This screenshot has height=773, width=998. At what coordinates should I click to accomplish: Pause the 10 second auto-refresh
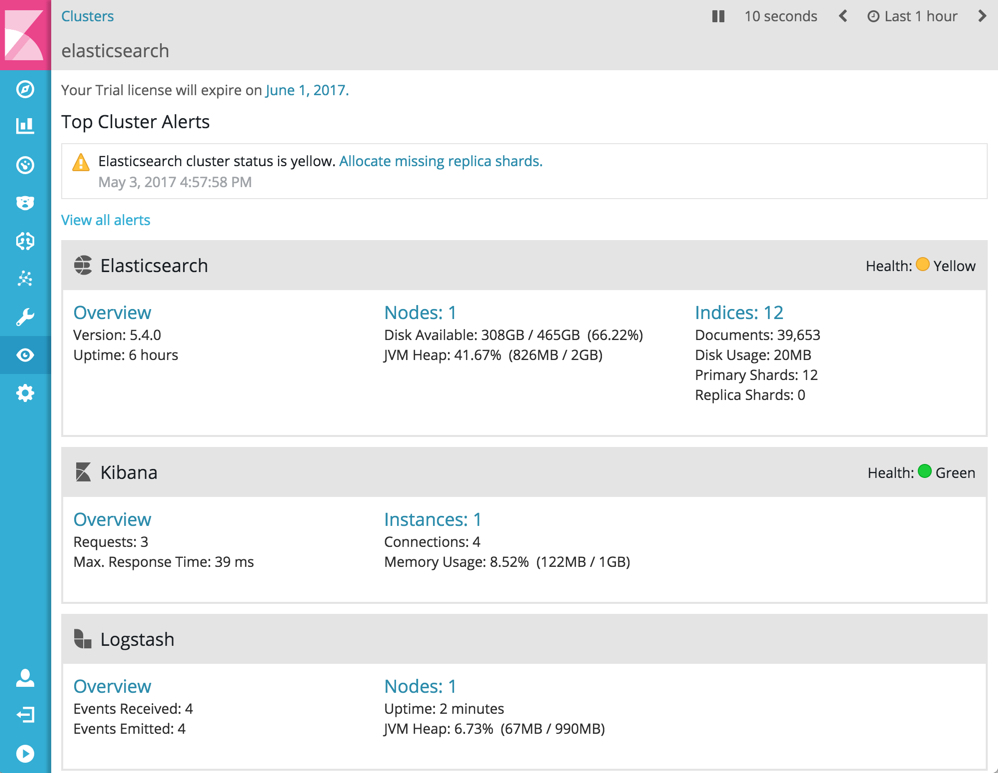(x=718, y=16)
